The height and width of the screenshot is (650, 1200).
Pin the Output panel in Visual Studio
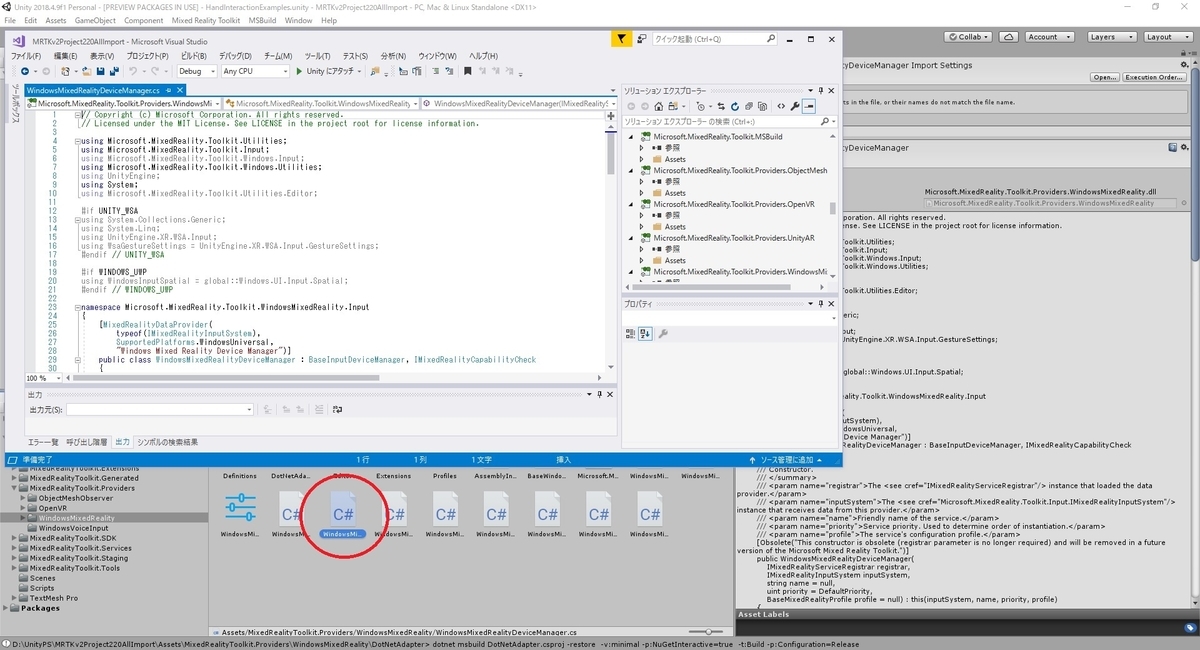coord(599,394)
